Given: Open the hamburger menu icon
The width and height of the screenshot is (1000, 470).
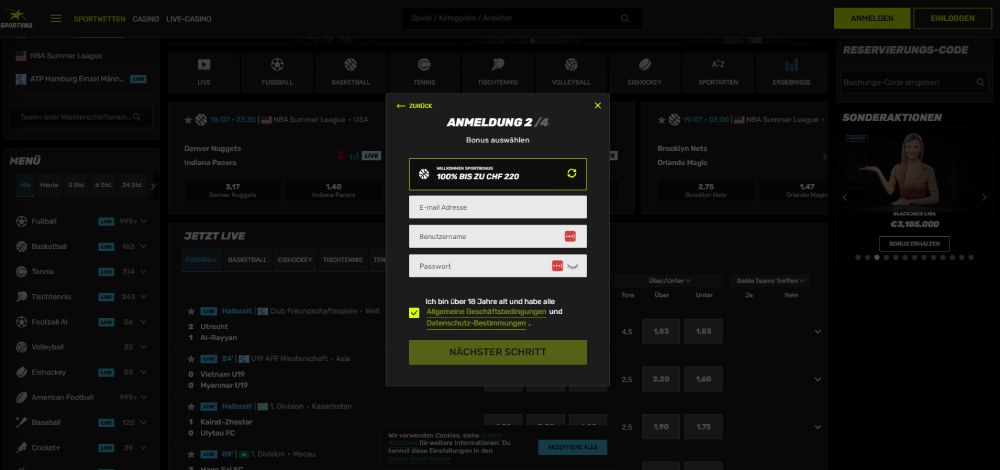Looking at the screenshot, I should (x=56, y=18).
